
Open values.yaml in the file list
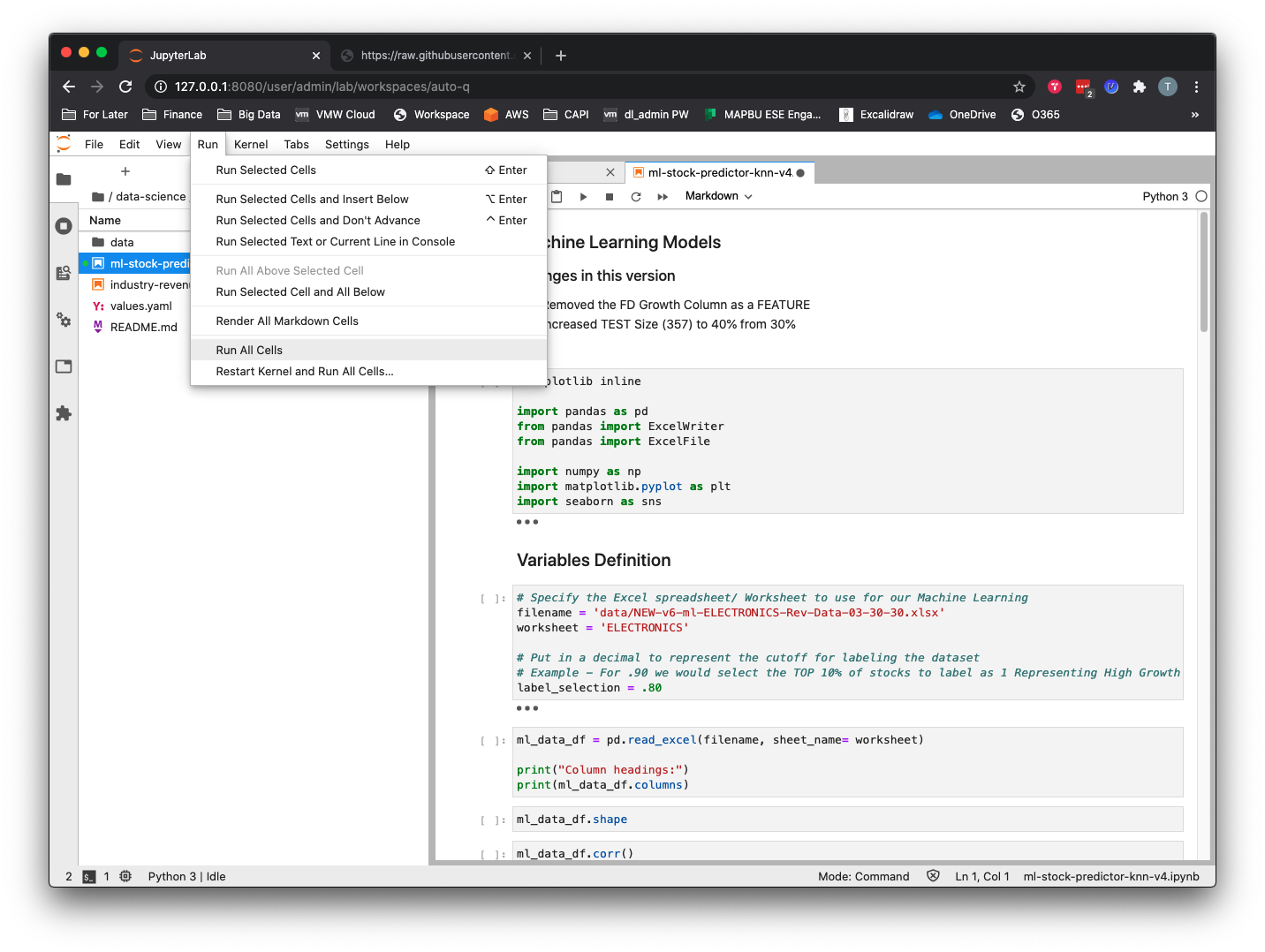coord(140,306)
